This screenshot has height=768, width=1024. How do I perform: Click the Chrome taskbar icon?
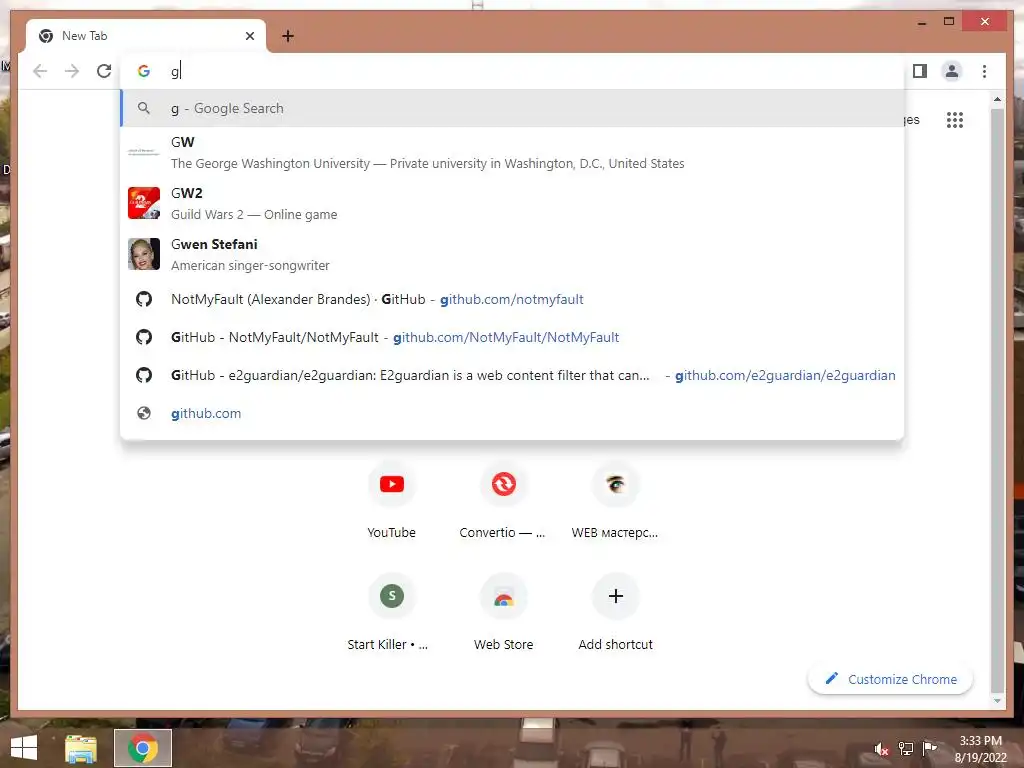point(143,748)
